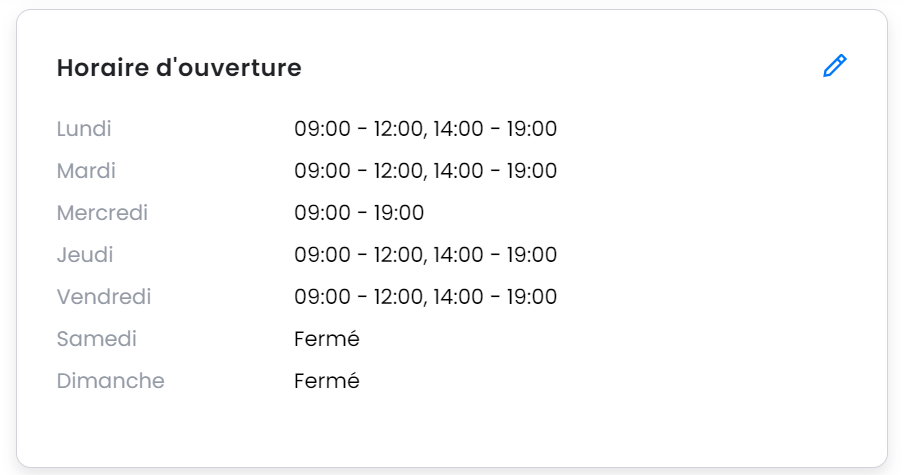Click the Jeudi day label

pos(85,255)
